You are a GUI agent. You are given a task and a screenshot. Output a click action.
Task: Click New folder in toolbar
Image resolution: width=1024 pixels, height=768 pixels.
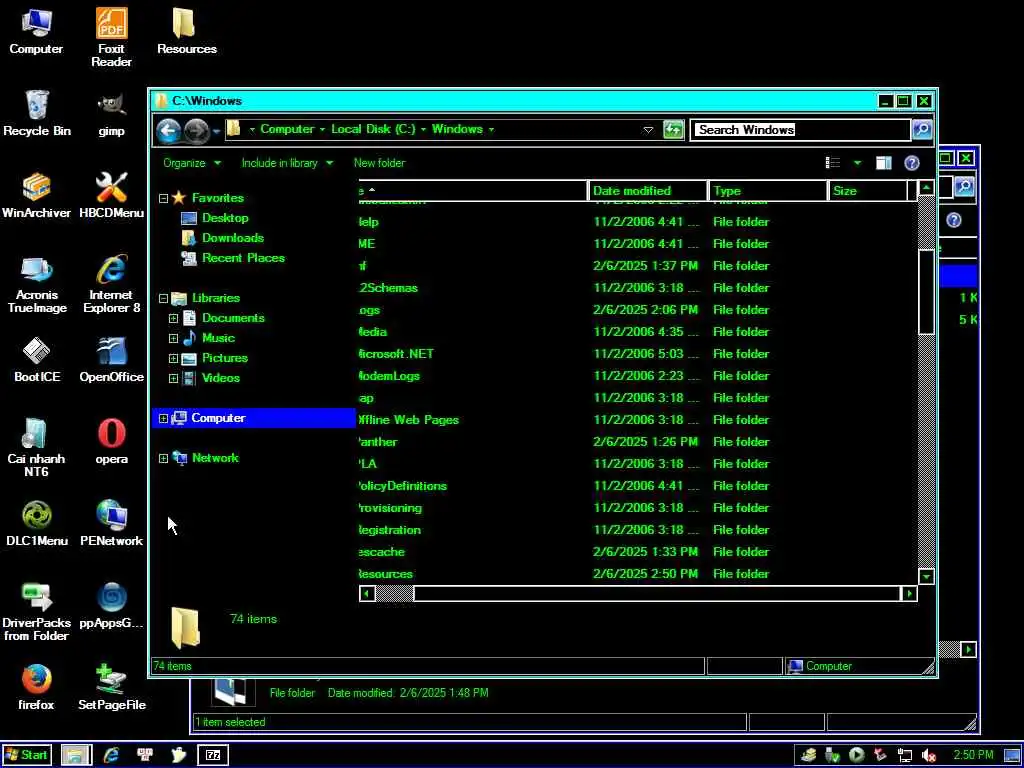point(379,163)
